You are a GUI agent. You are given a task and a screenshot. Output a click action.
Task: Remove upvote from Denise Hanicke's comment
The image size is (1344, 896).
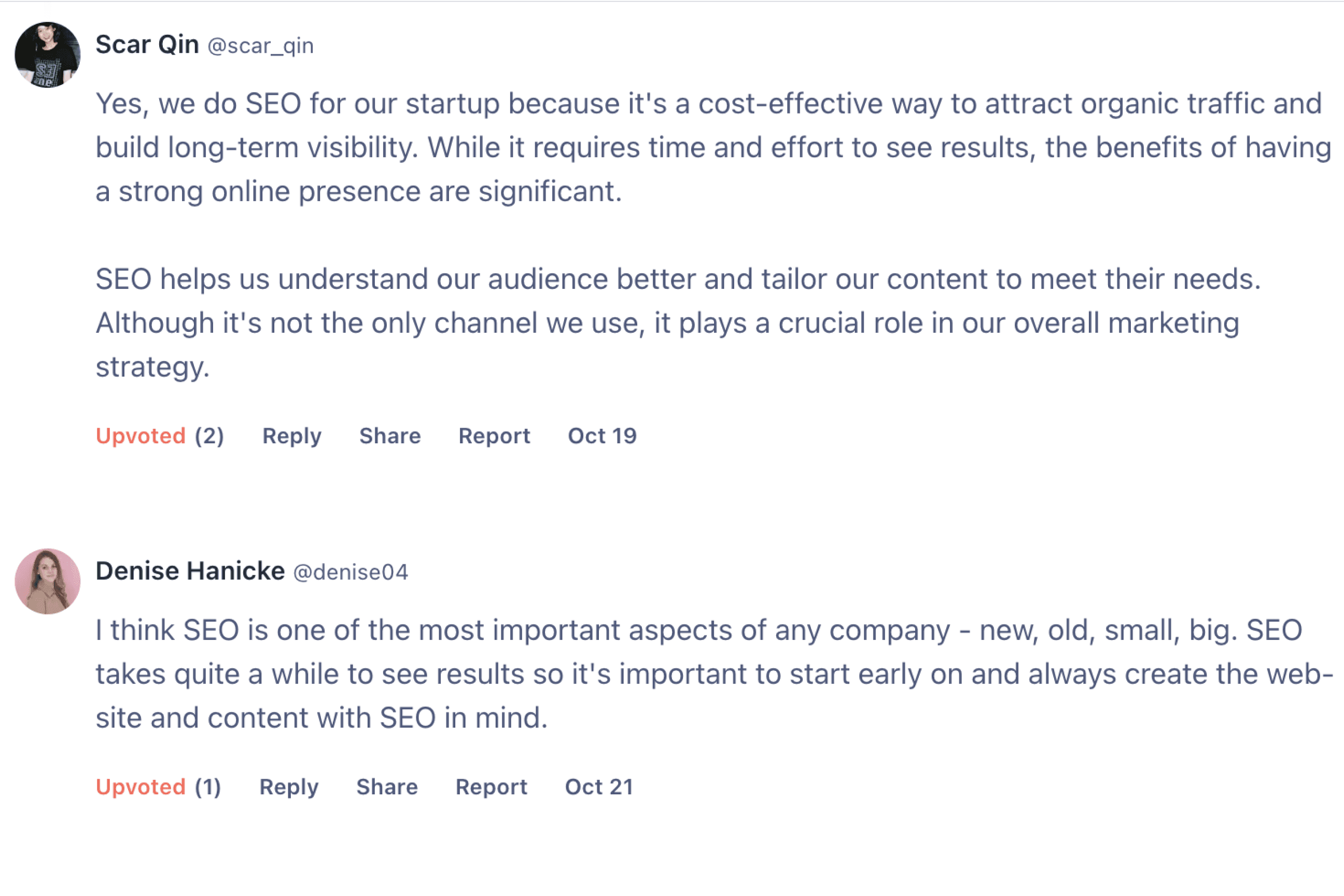pos(141,787)
